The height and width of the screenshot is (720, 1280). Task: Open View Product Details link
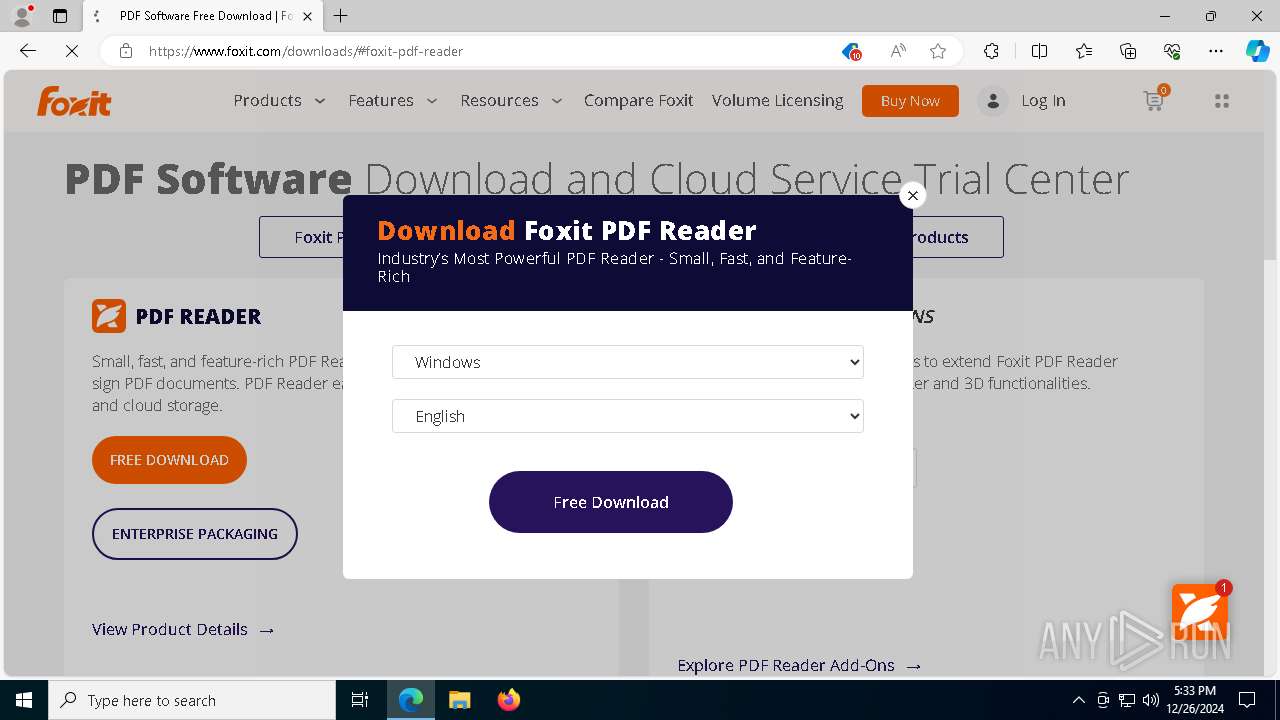[183, 629]
